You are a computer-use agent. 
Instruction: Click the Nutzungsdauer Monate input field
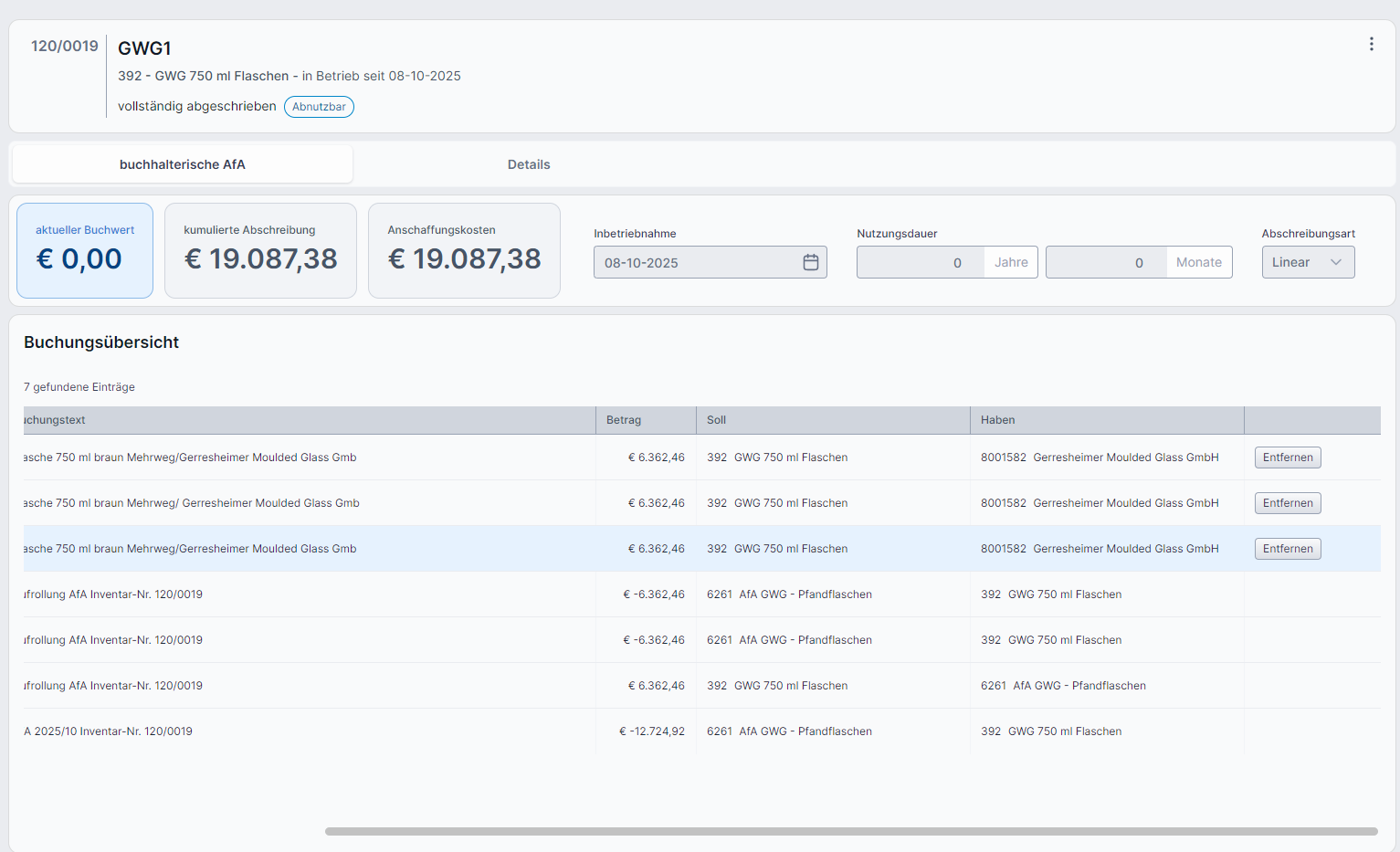pos(1106,262)
